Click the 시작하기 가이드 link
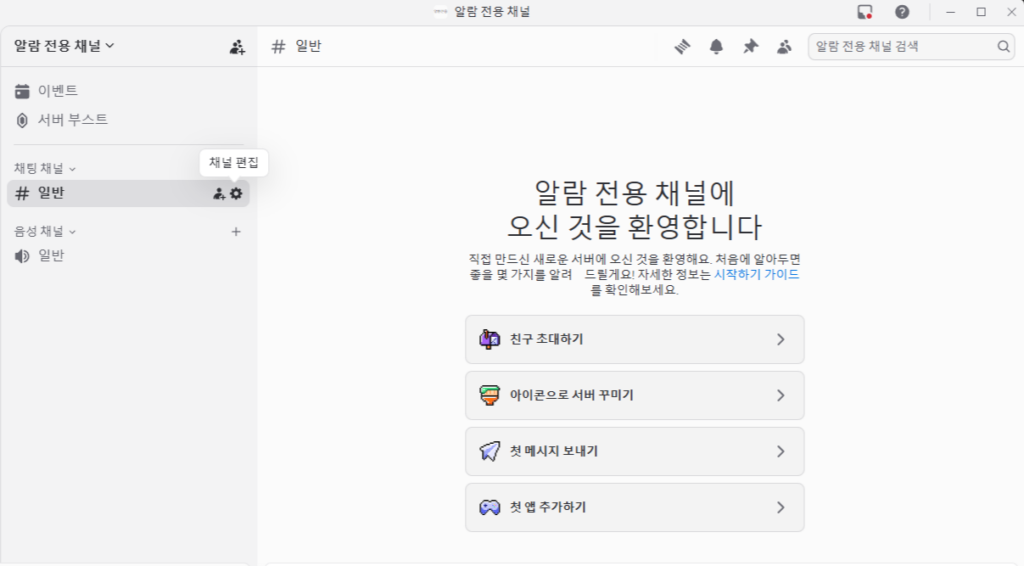Viewport: 1024px width, 566px height. coord(756,274)
